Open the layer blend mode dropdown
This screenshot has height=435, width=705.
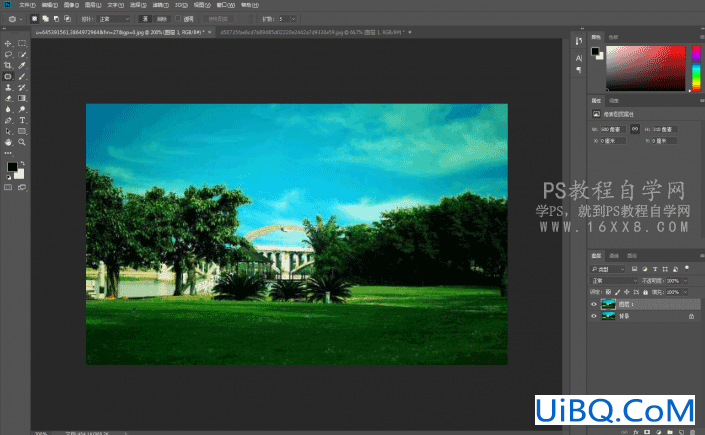[x=613, y=281]
